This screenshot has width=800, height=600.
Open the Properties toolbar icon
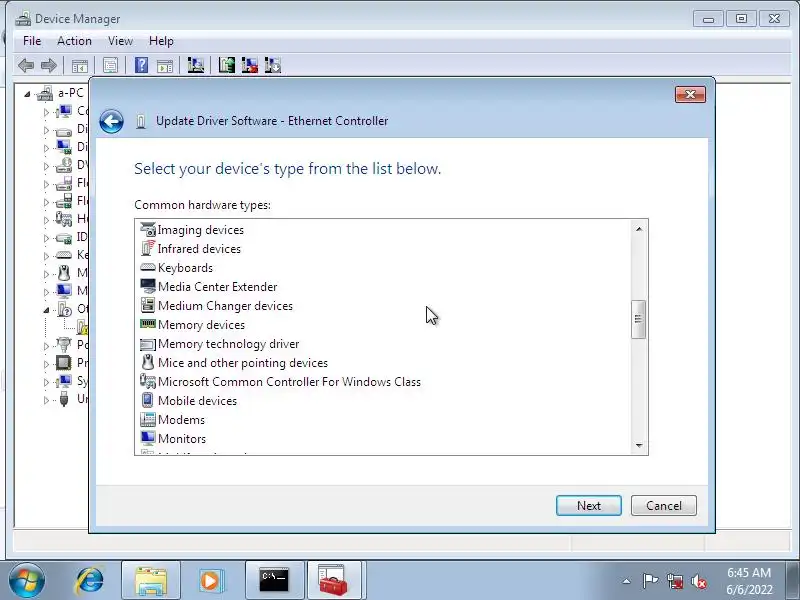click(110, 65)
